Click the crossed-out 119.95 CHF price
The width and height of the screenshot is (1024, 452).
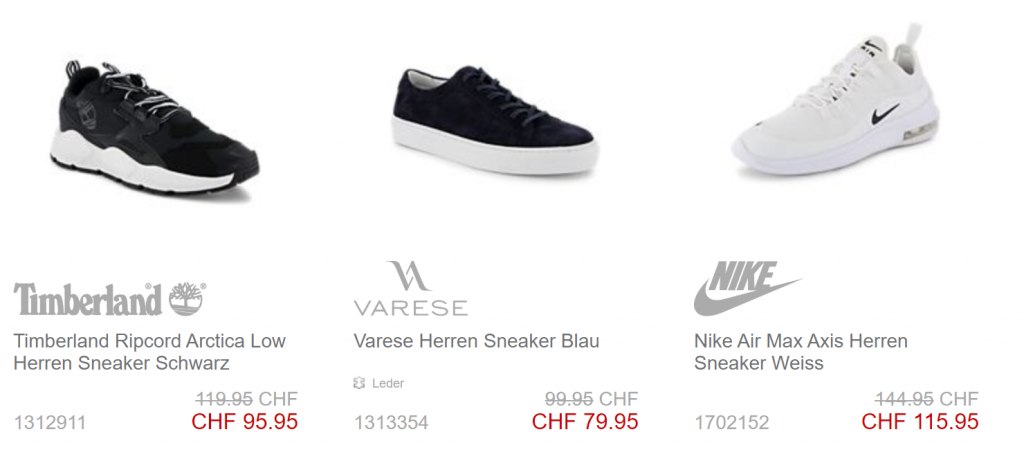[x=247, y=398]
